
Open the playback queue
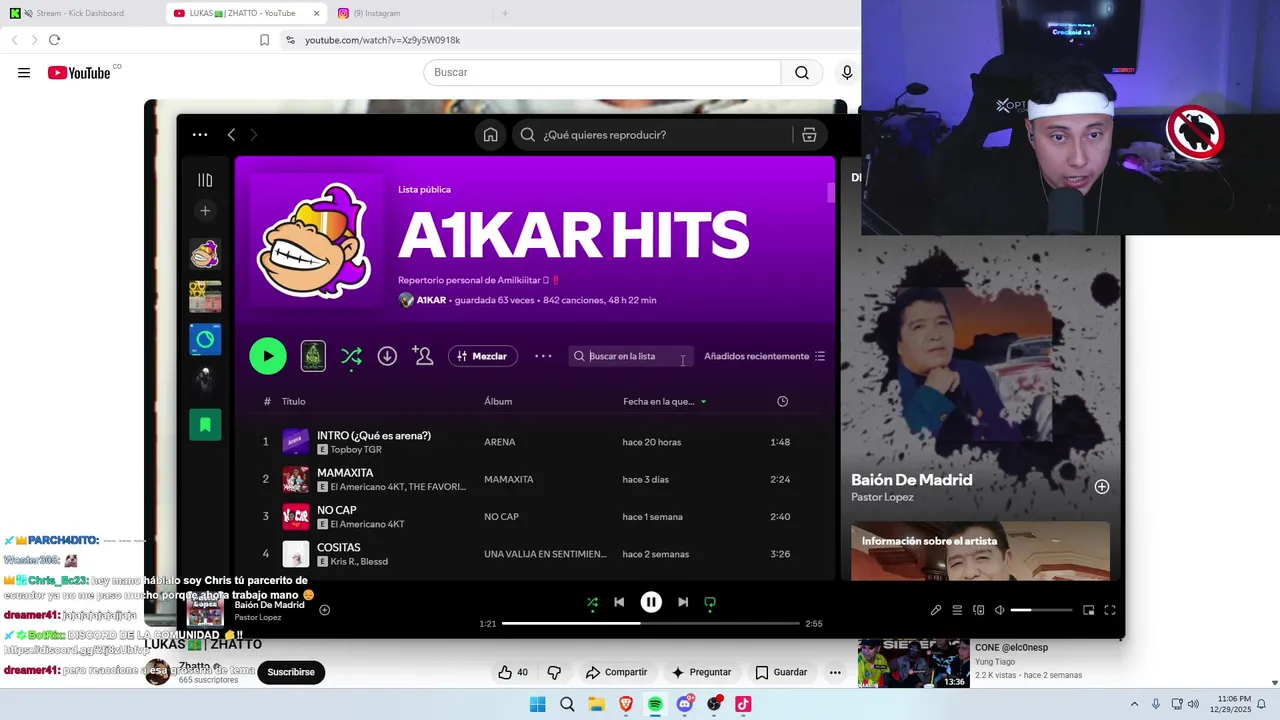(x=957, y=610)
